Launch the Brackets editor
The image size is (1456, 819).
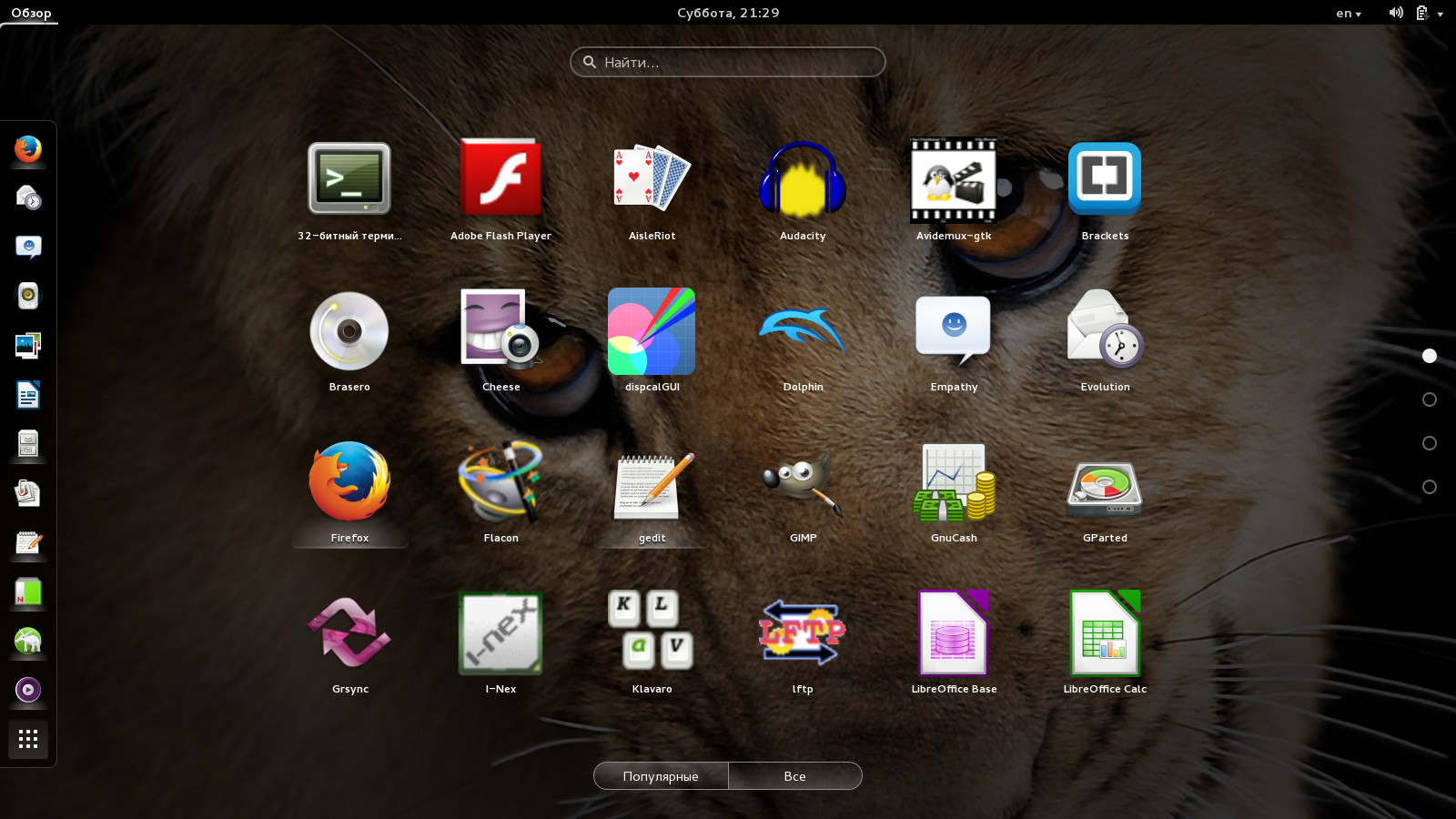[1105, 179]
